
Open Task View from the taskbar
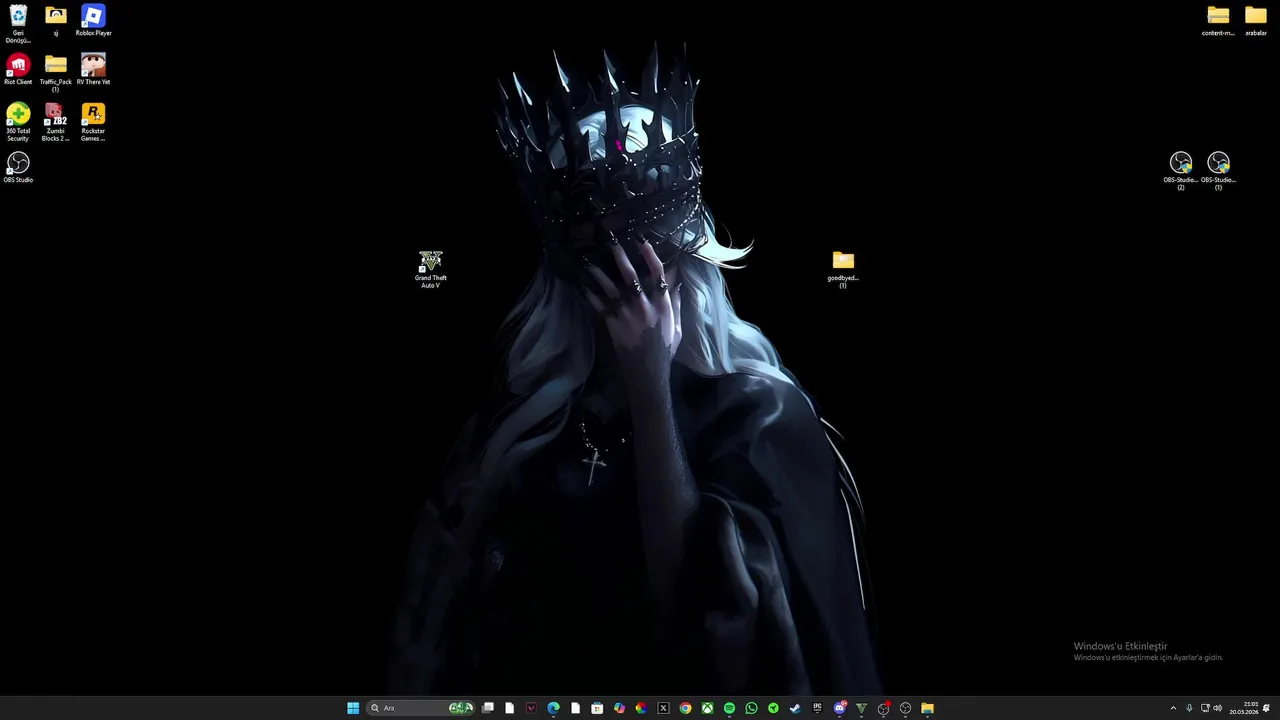(x=488, y=708)
